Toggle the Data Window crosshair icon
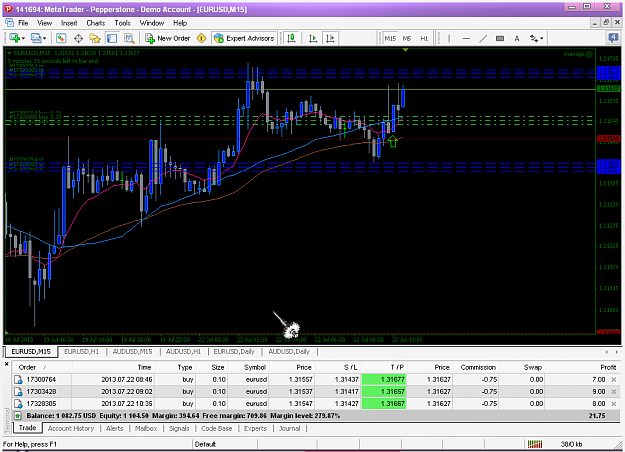The width and height of the screenshot is (625, 452). [x=78, y=38]
